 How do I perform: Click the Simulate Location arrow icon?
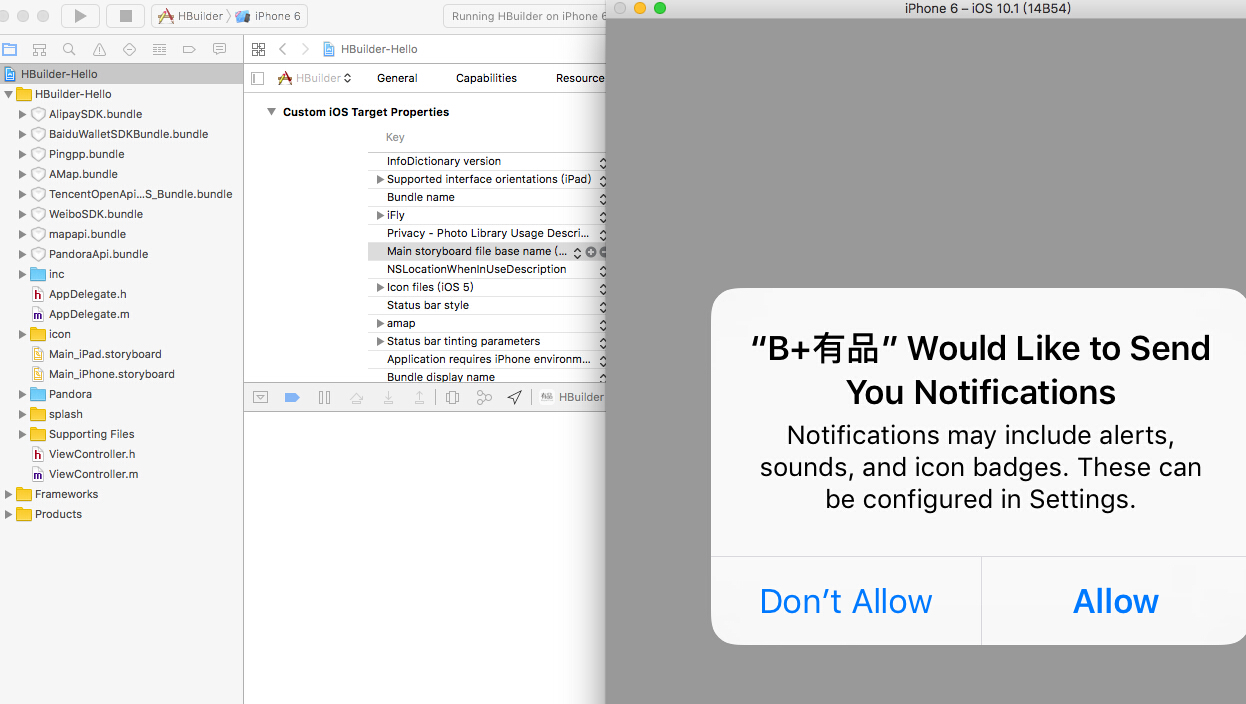coord(514,397)
